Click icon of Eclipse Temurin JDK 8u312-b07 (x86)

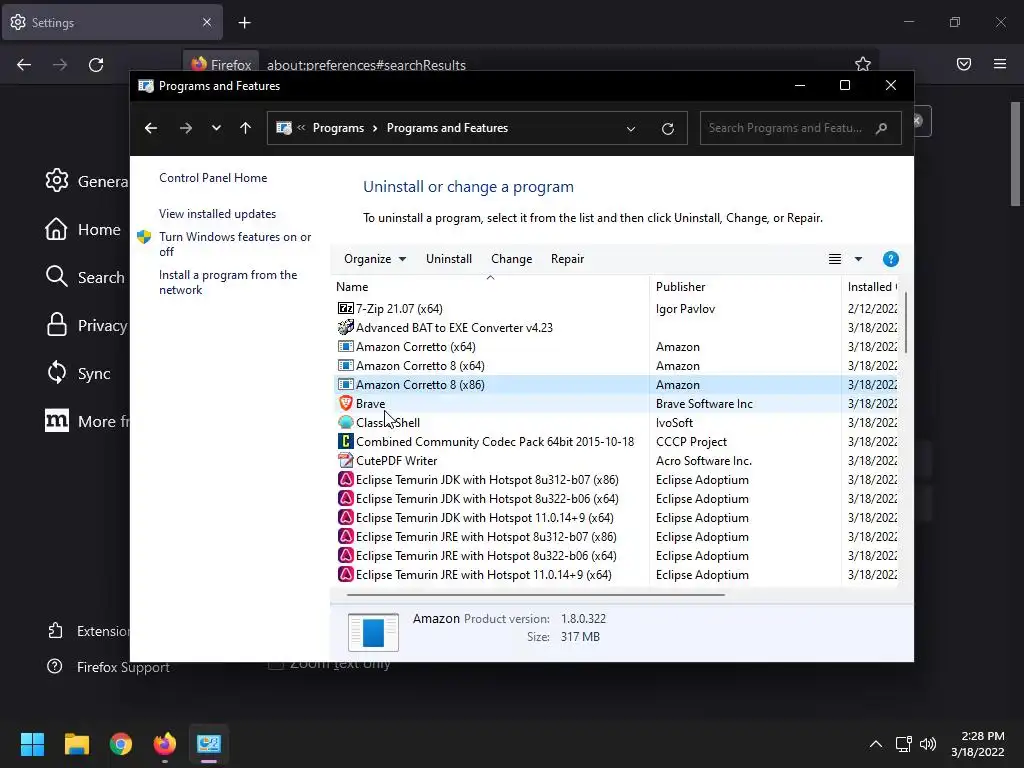[x=345, y=479]
